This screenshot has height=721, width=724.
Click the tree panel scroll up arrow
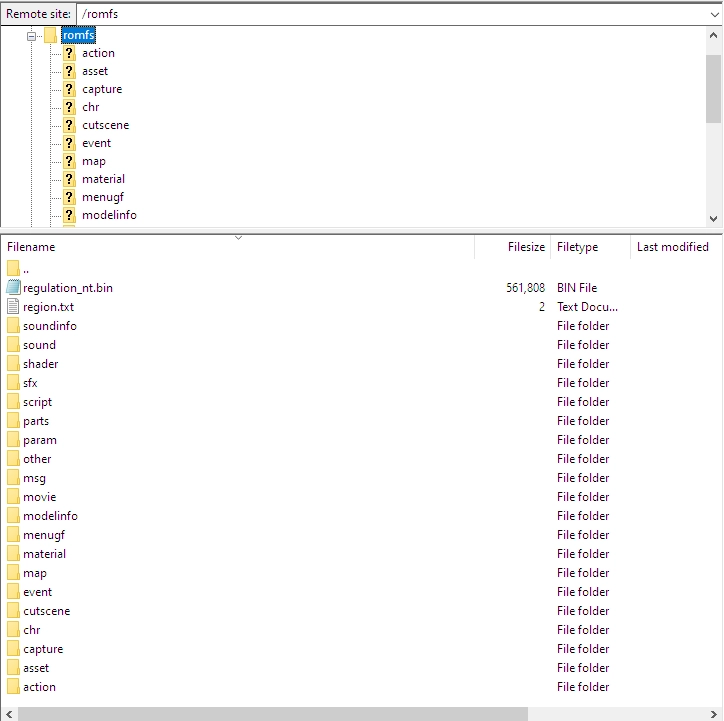click(713, 35)
